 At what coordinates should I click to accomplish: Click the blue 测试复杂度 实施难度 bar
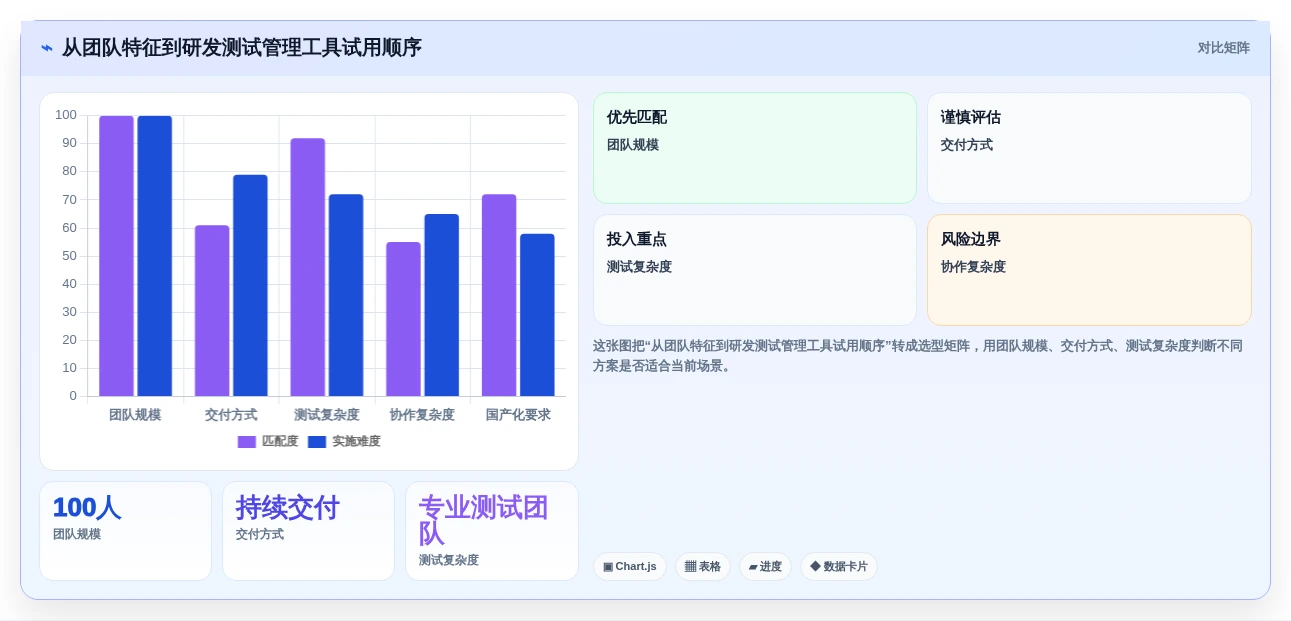coord(346,296)
